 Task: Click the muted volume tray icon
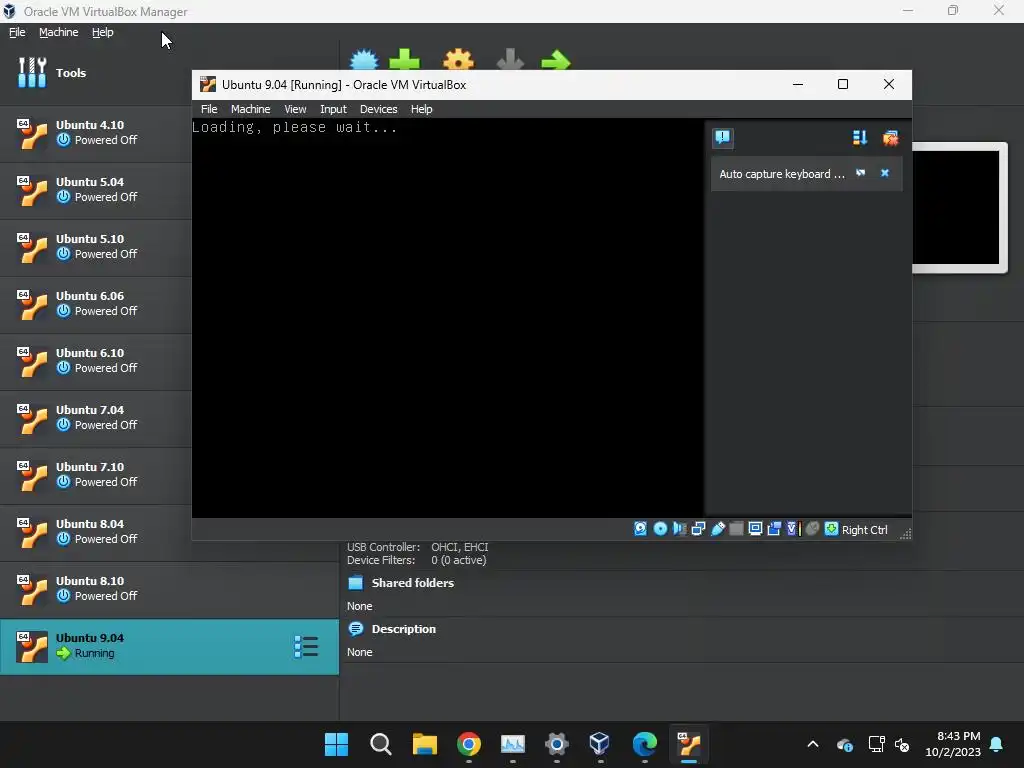902,744
